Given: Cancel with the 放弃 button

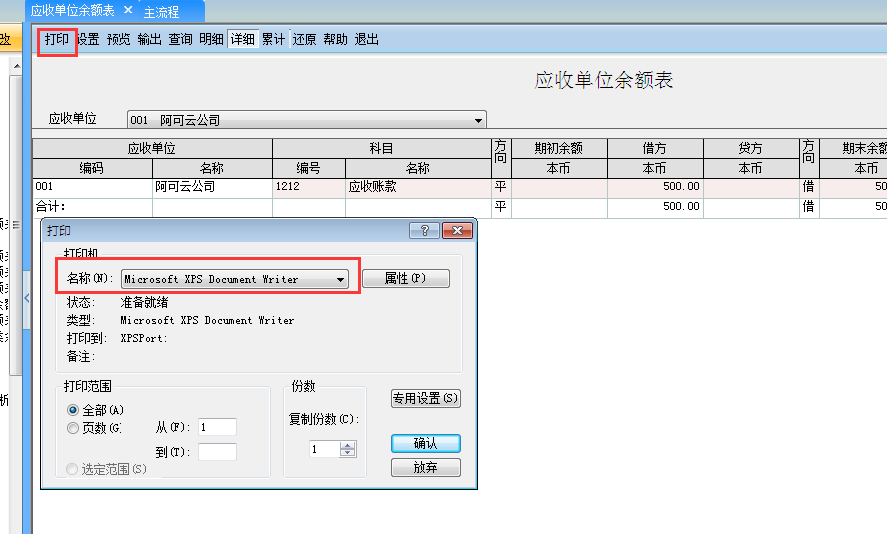Looking at the screenshot, I should pyautogui.click(x=425, y=467).
